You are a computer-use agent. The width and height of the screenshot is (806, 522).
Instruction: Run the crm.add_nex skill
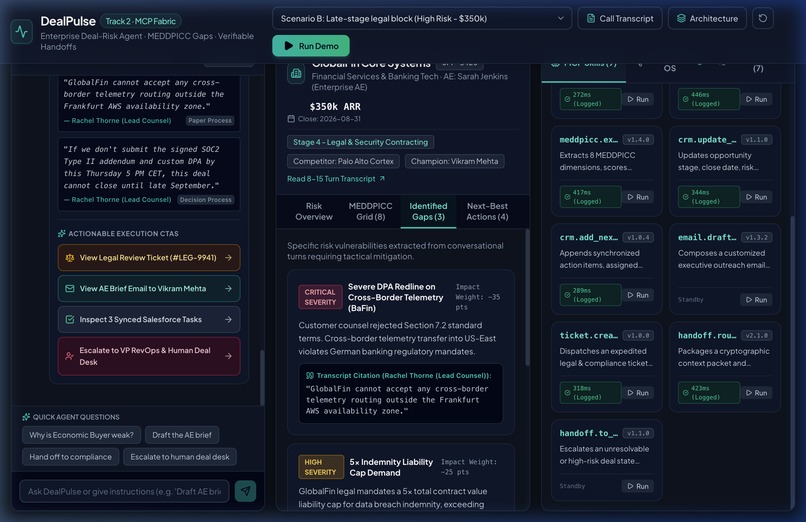(638, 295)
